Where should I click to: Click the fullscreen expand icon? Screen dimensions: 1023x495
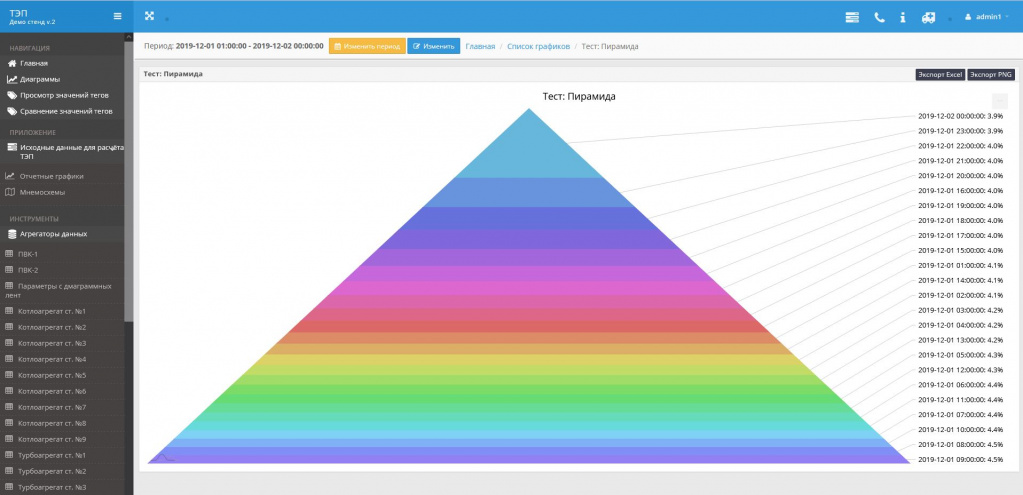[x=149, y=16]
